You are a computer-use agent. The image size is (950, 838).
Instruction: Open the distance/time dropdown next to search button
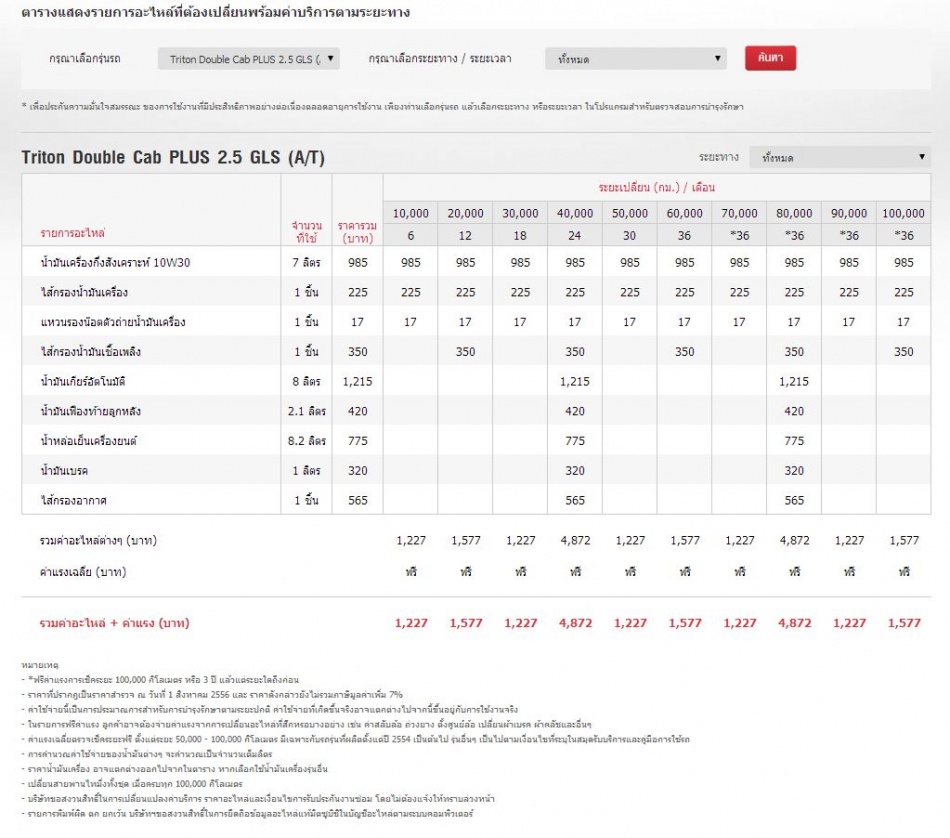tap(636, 59)
